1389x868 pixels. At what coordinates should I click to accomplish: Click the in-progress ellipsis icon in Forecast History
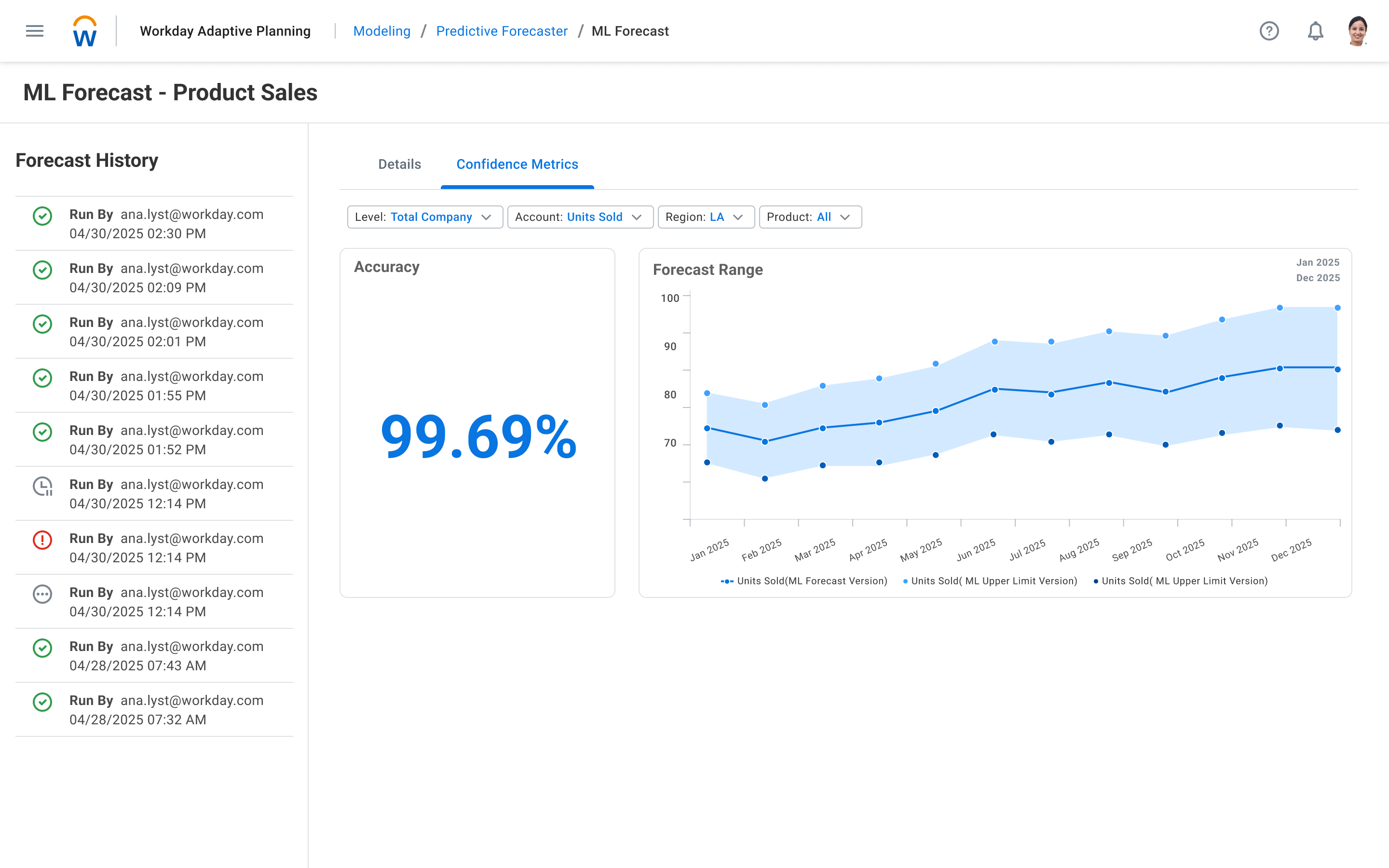42,594
